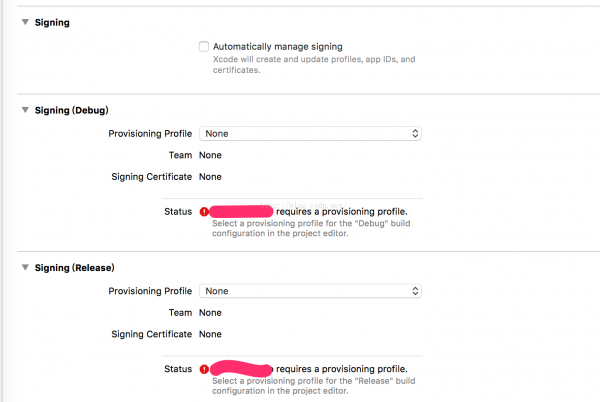Click the Signing (Release) heading text
Screen dimensions: 600x402
tap(75, 268)
